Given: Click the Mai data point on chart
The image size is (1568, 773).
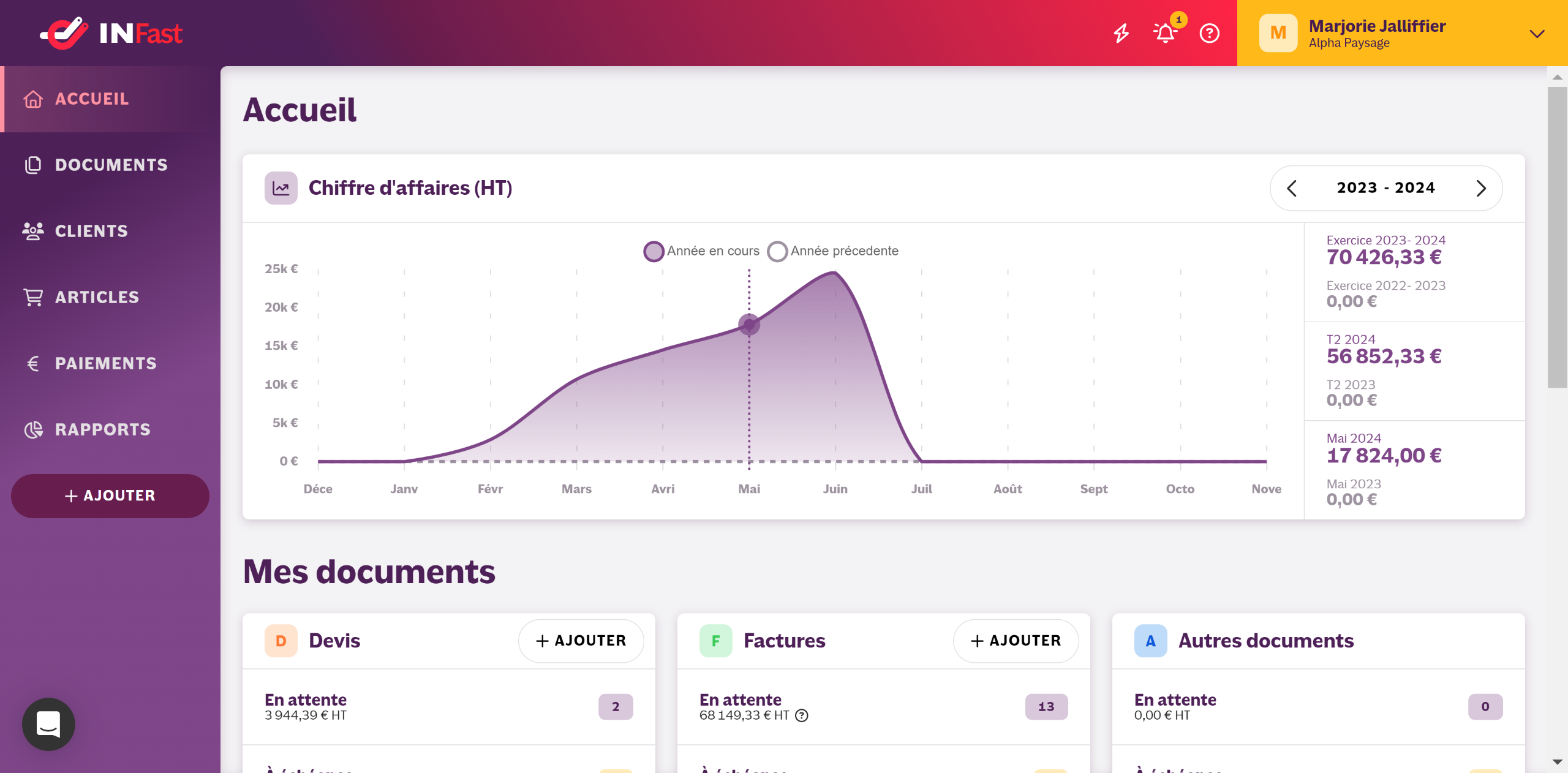Looking at the screenshot, I should coord(749,324).
